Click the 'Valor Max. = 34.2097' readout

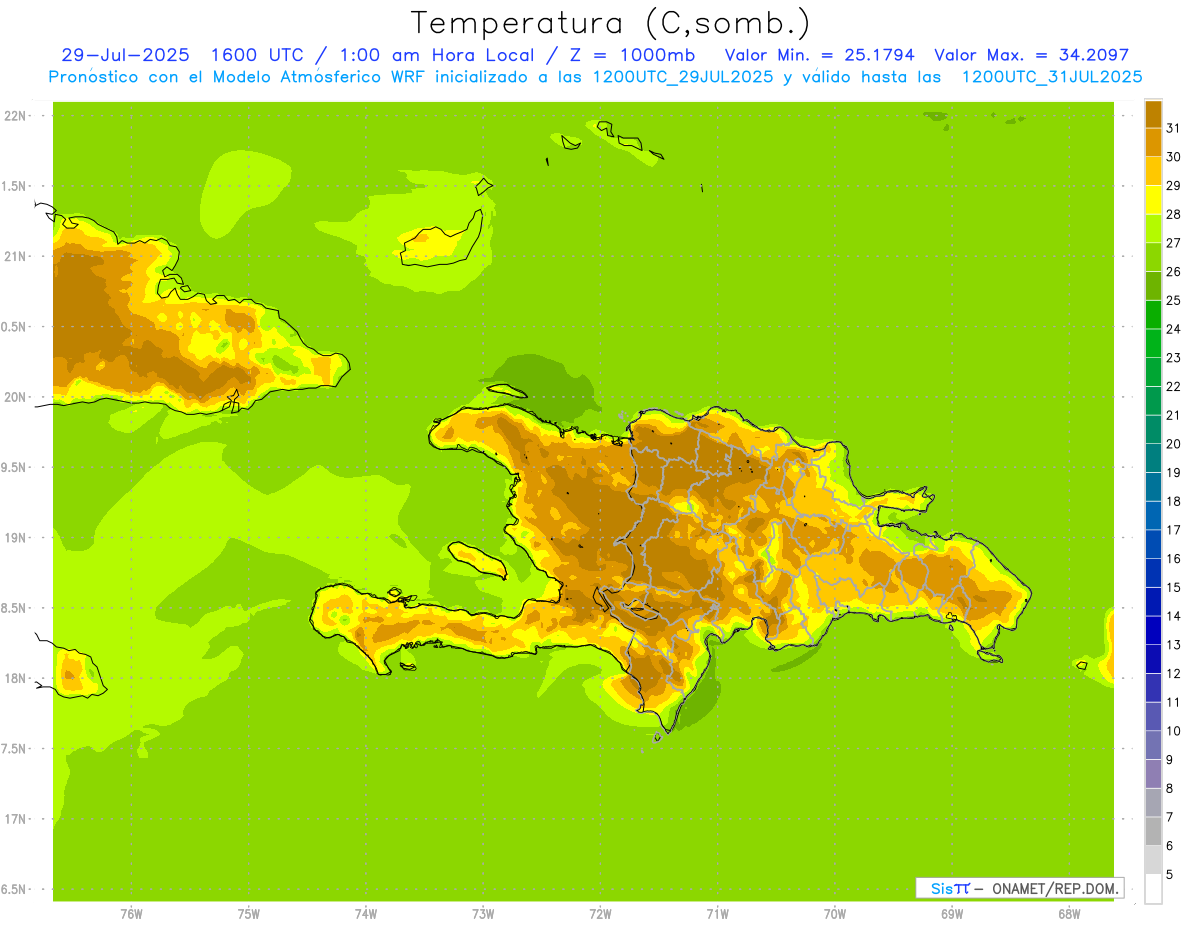point(1031,55)
